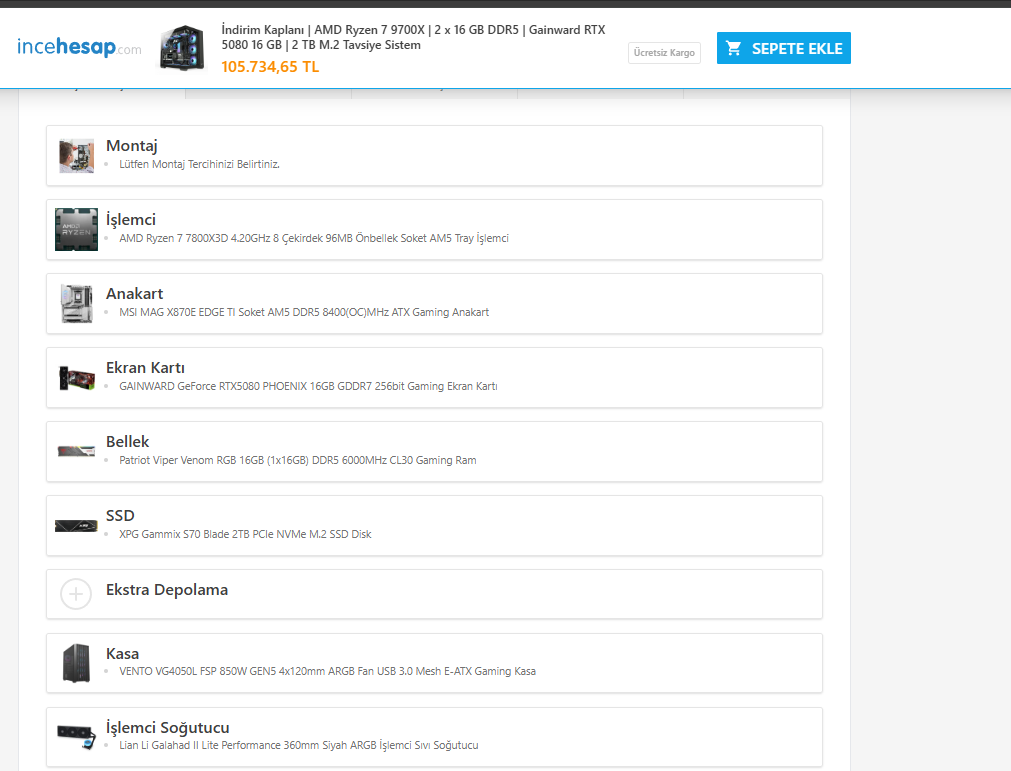Screen dimensions: 1011x771
Task: Click text 'Lian Li Galahad II Lite Performance 360mm'
Action: click(219, 745)
